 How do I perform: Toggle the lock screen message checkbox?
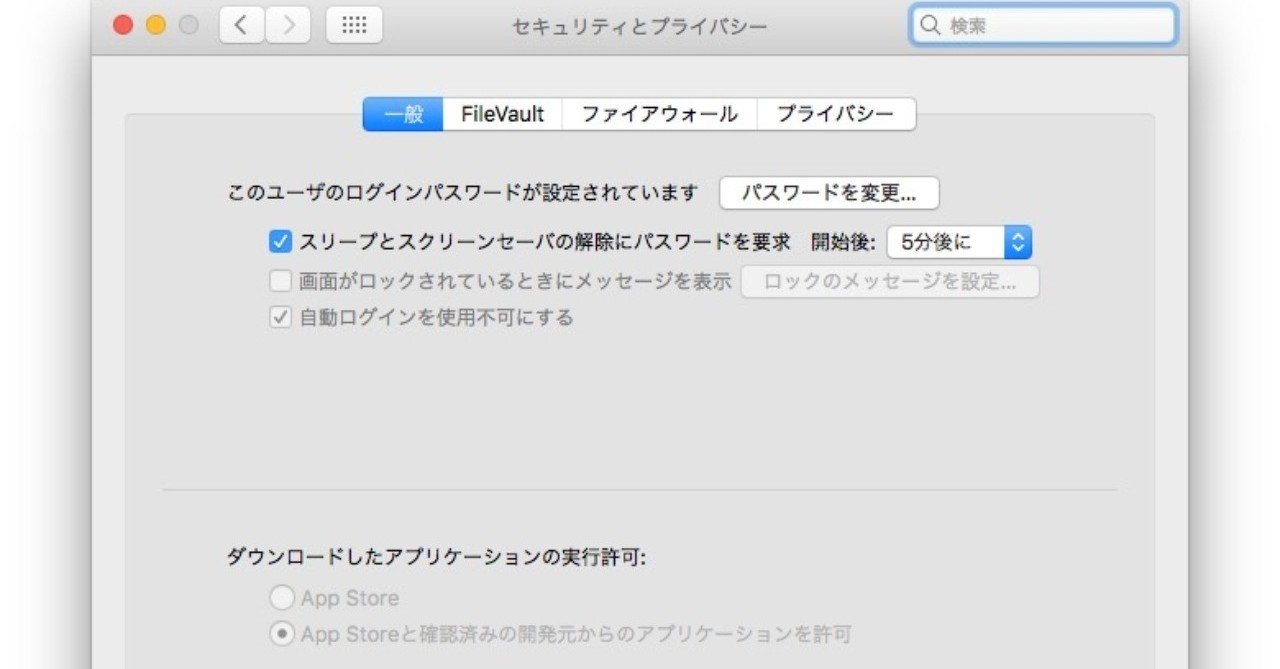pyautogui.click(x=281, y=281)
